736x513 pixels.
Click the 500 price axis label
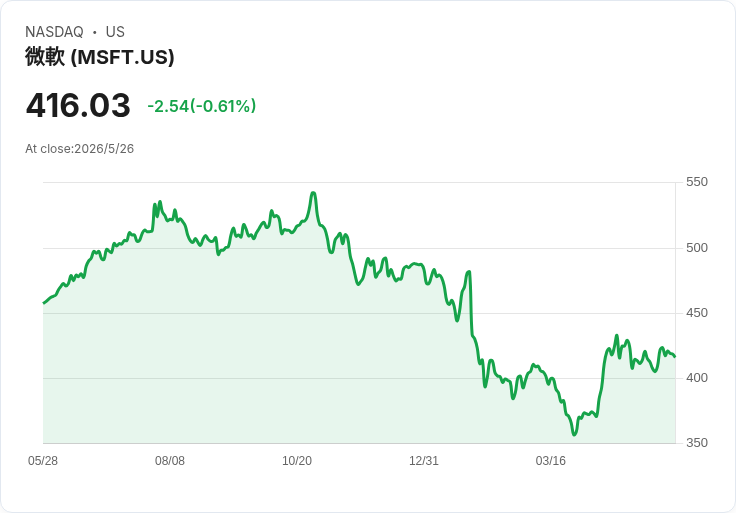[697, 248]
